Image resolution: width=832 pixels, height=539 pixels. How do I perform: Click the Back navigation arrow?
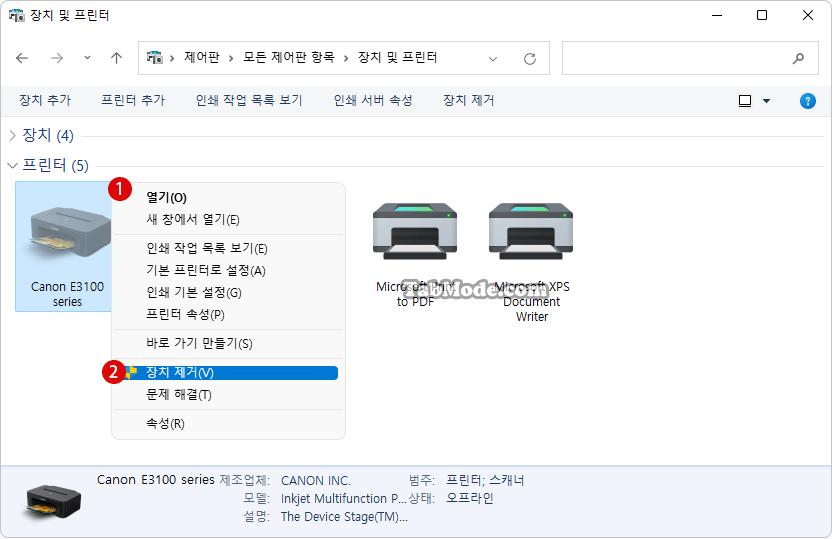23,58
